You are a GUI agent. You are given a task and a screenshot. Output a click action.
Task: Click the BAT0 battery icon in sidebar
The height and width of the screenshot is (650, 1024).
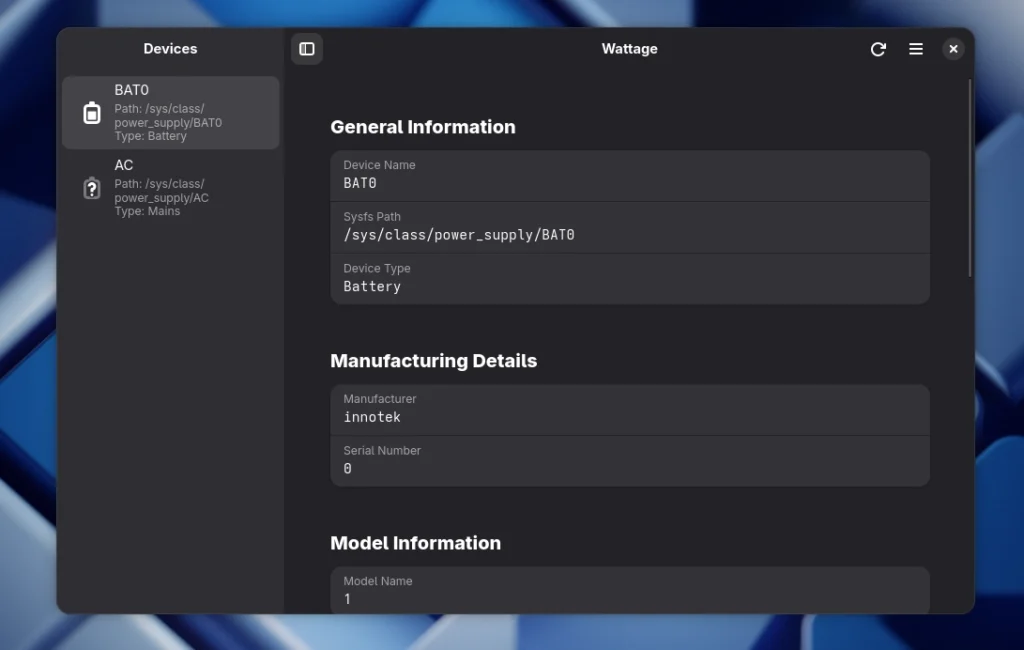92,113
